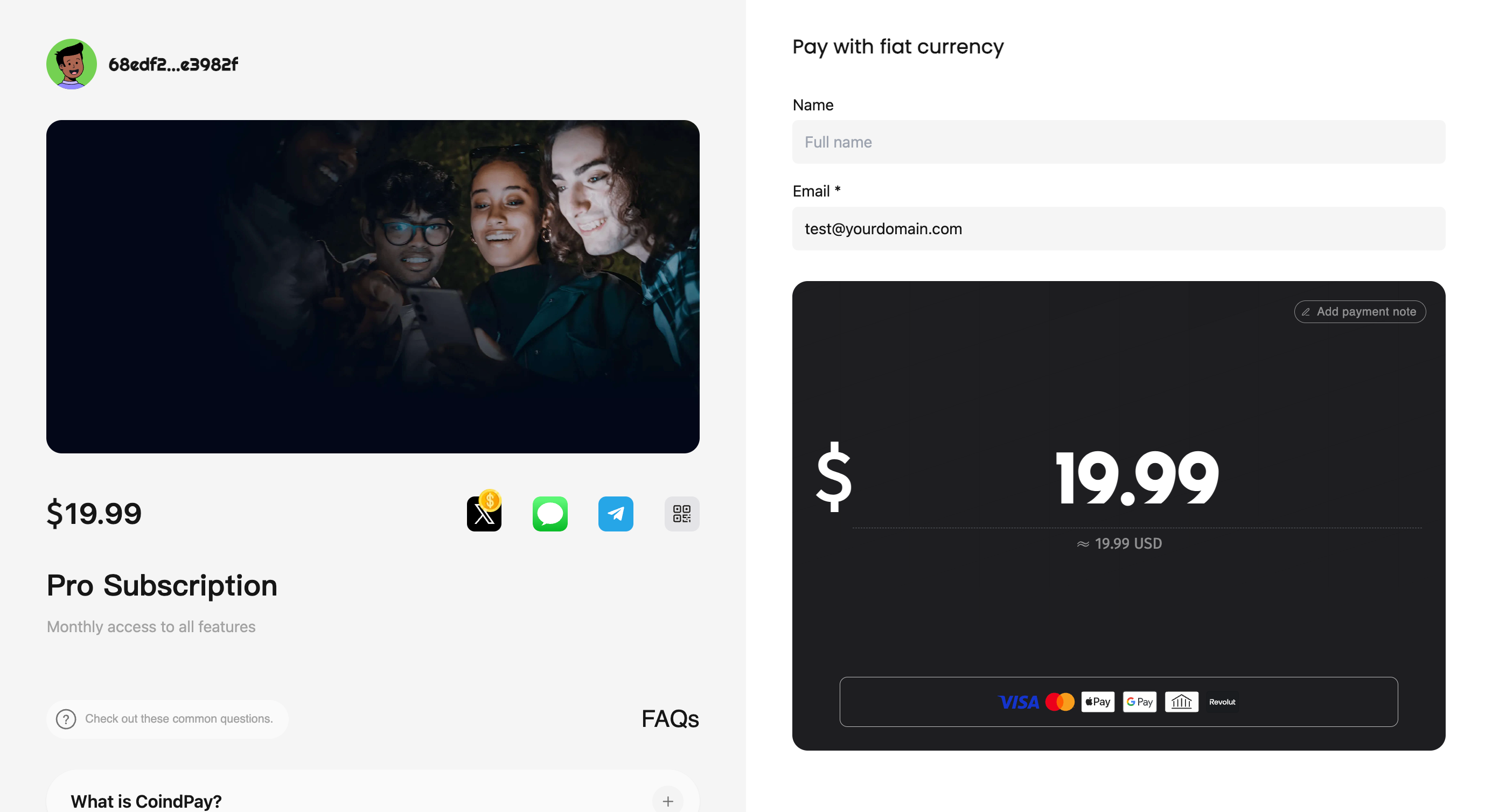This screenshot has height=812, width=1492.
Task: Click the Email input field
Action: click(1118, 228)
